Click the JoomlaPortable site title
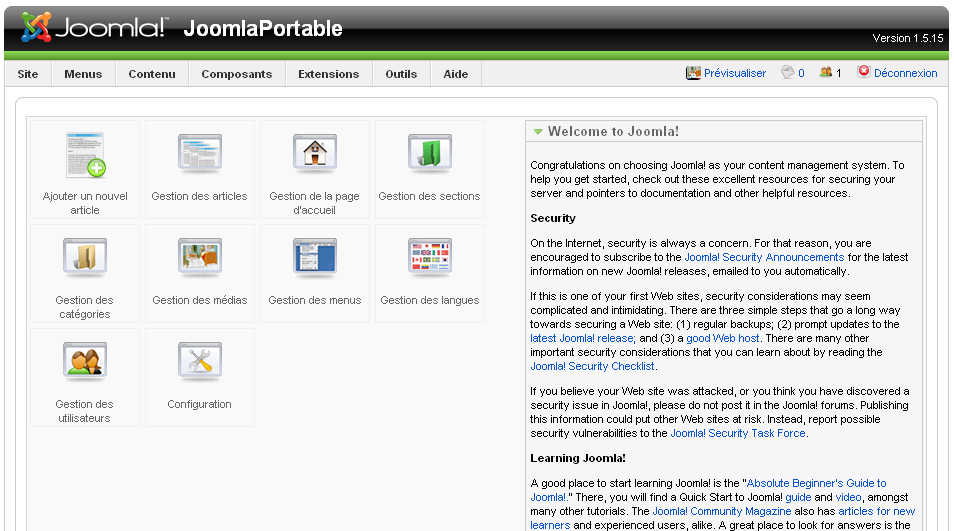Viewport: 954px width, 531px height. click(x=263, y=29)
